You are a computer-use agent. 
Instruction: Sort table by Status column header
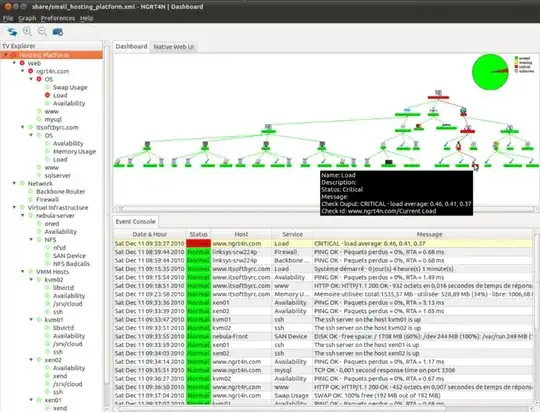198,234
